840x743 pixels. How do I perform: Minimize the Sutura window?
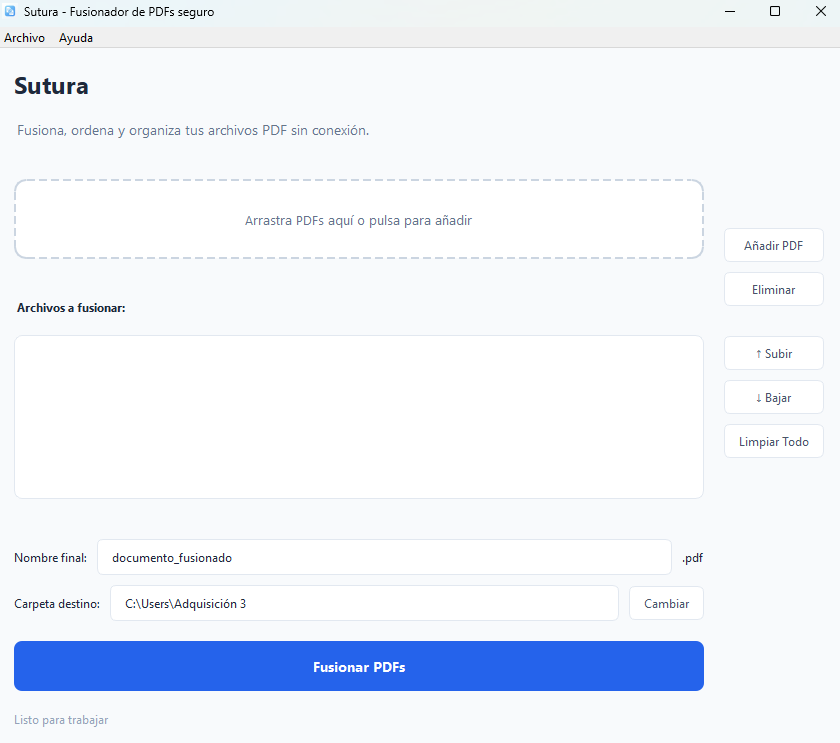731,11
